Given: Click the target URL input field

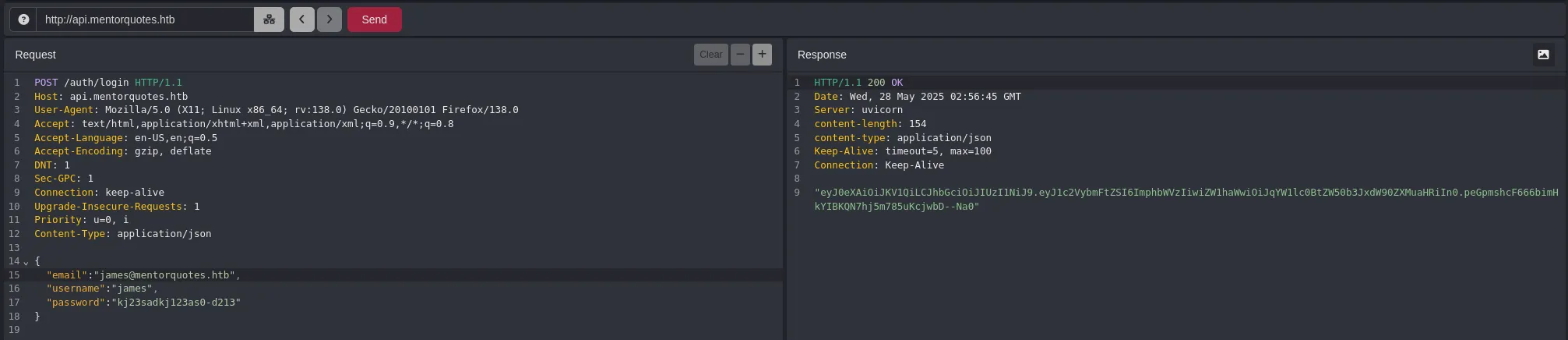Looking at the screenshot, I should [x=144, y=19].
